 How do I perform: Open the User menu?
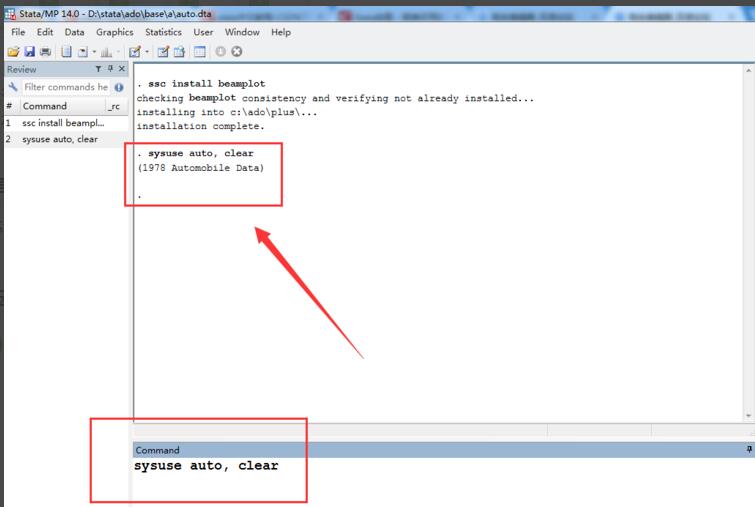203,32
